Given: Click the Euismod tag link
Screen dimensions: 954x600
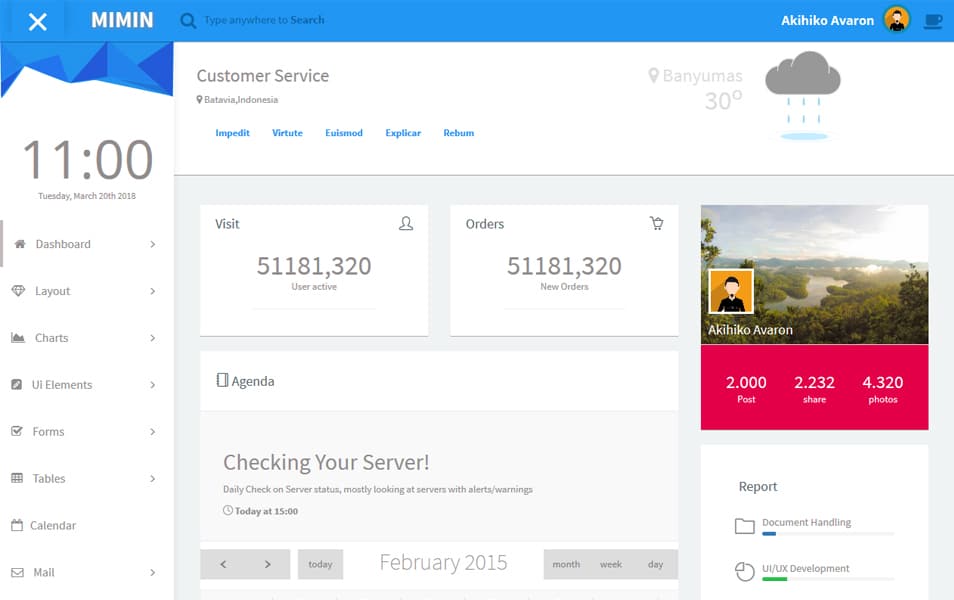Looking at the screenshot, I should point(343,132).
